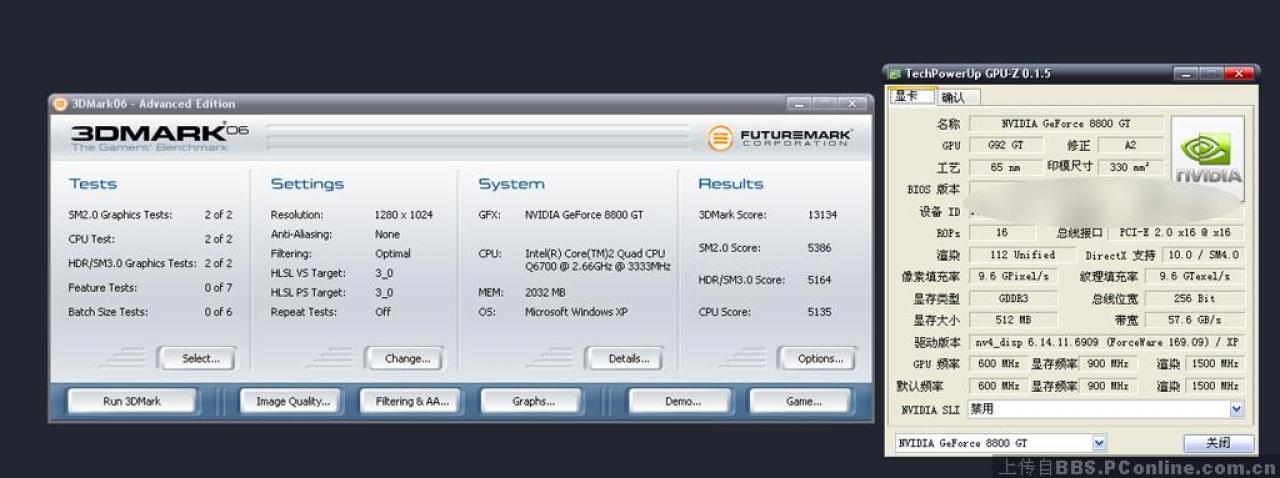Click the 57.6 GB/s bandwidth field

point(1194,321)
